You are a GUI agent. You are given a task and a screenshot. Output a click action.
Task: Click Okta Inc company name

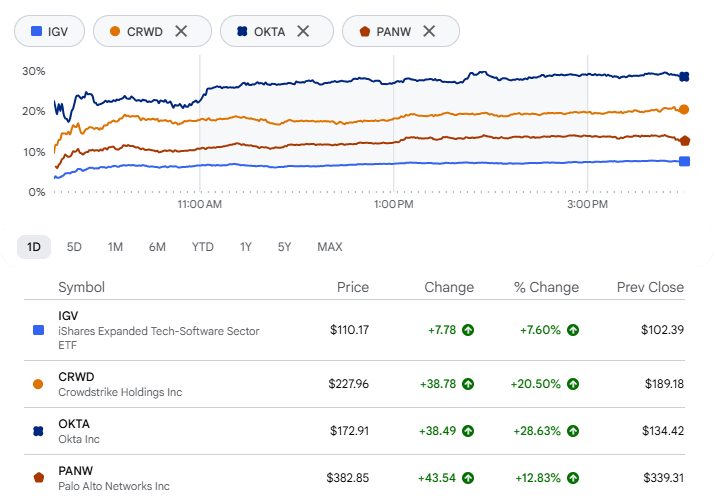pos(79,439)
